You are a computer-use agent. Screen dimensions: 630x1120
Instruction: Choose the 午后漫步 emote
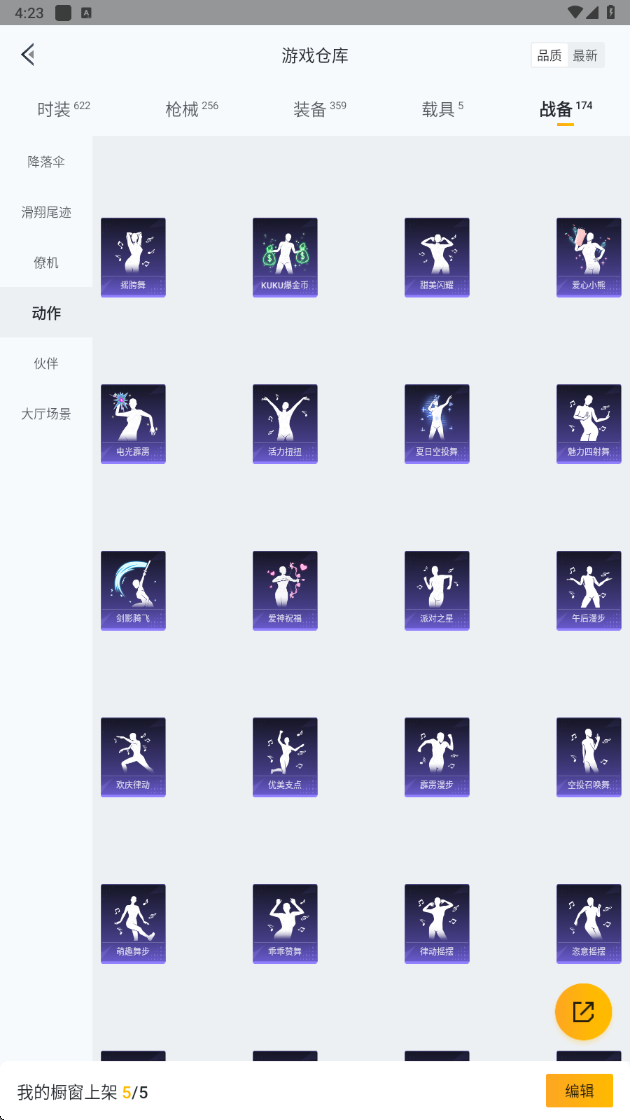tap(589, 591)
